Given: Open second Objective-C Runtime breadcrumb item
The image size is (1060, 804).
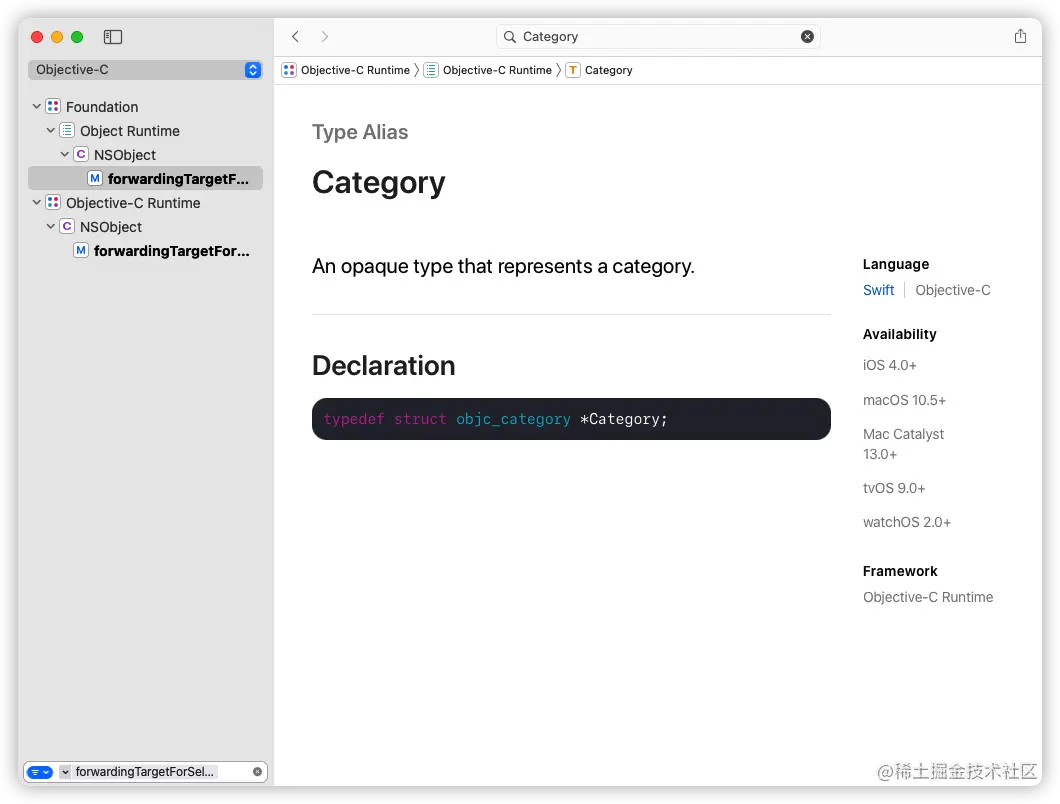Looking at the screenshot, I should (497, 70).
